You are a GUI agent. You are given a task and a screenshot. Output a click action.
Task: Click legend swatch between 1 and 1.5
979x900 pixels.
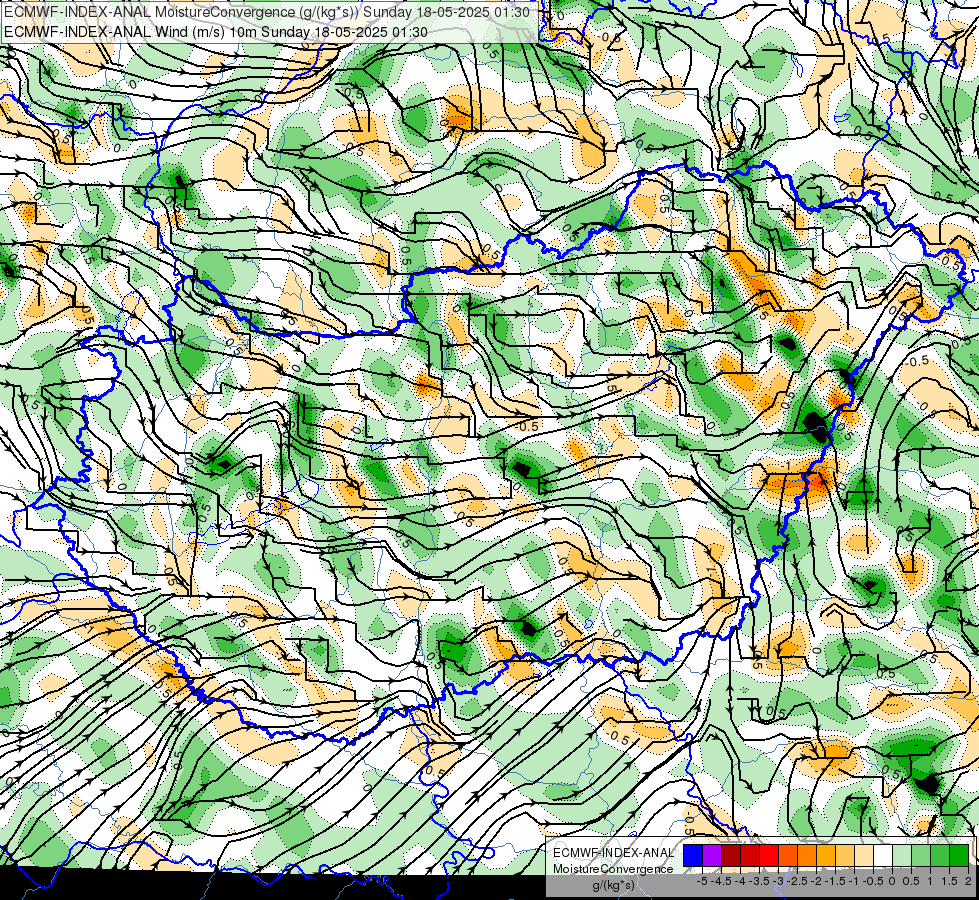[x=940, y=856]
